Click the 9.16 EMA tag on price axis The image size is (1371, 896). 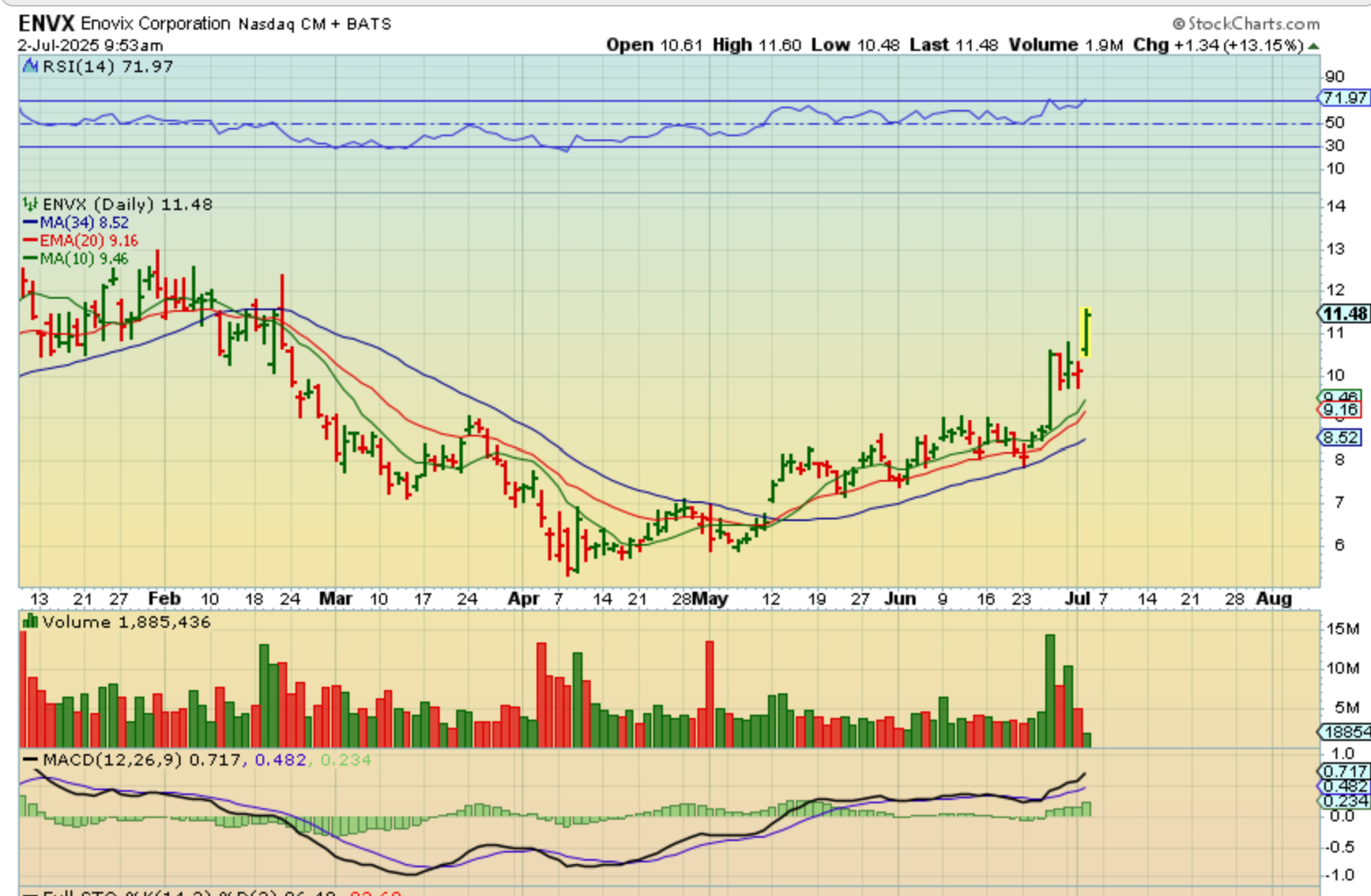pos(1341,409)
